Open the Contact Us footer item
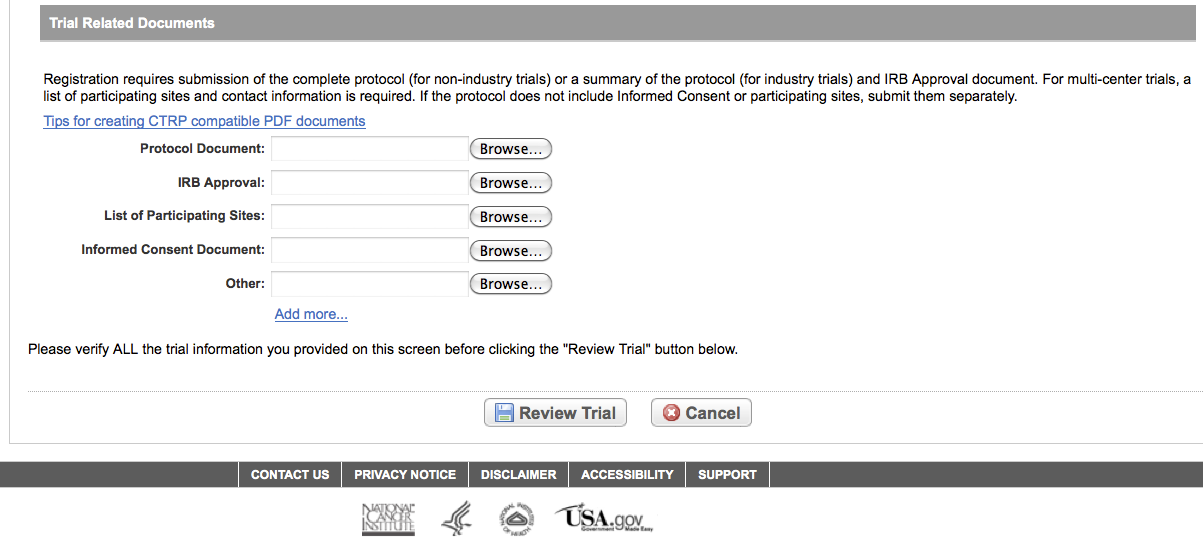This screenshot has height=539, width=1203. pyautogui.click(x=290, y=475)
